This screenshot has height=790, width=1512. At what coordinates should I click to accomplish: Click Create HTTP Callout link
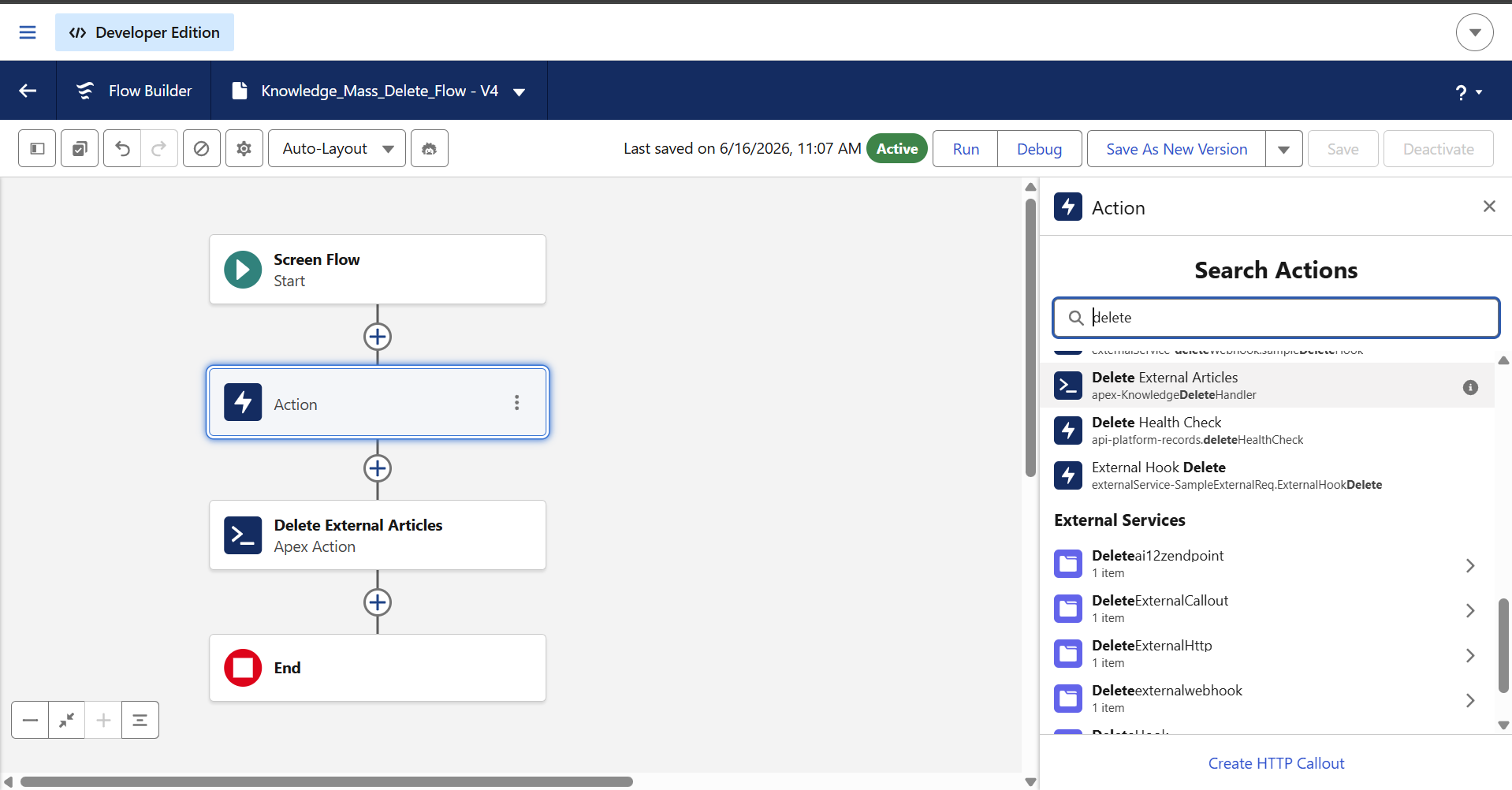pyautogui.click(x=1276, y=763)
